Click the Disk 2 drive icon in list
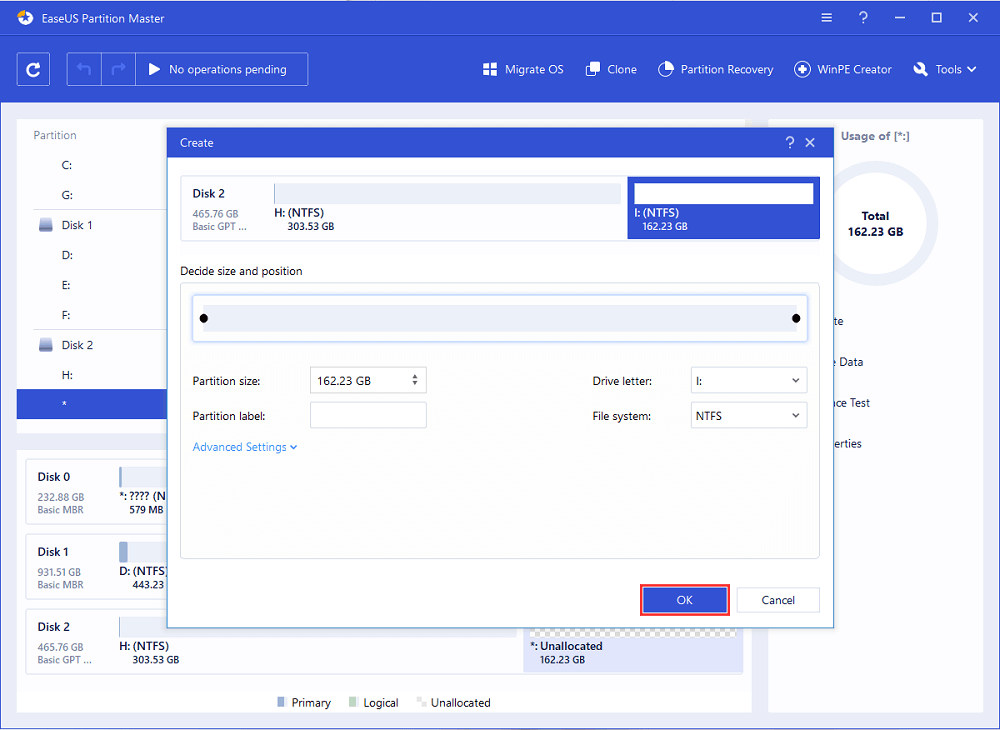1000x730 pixels. tap(45, 345)
